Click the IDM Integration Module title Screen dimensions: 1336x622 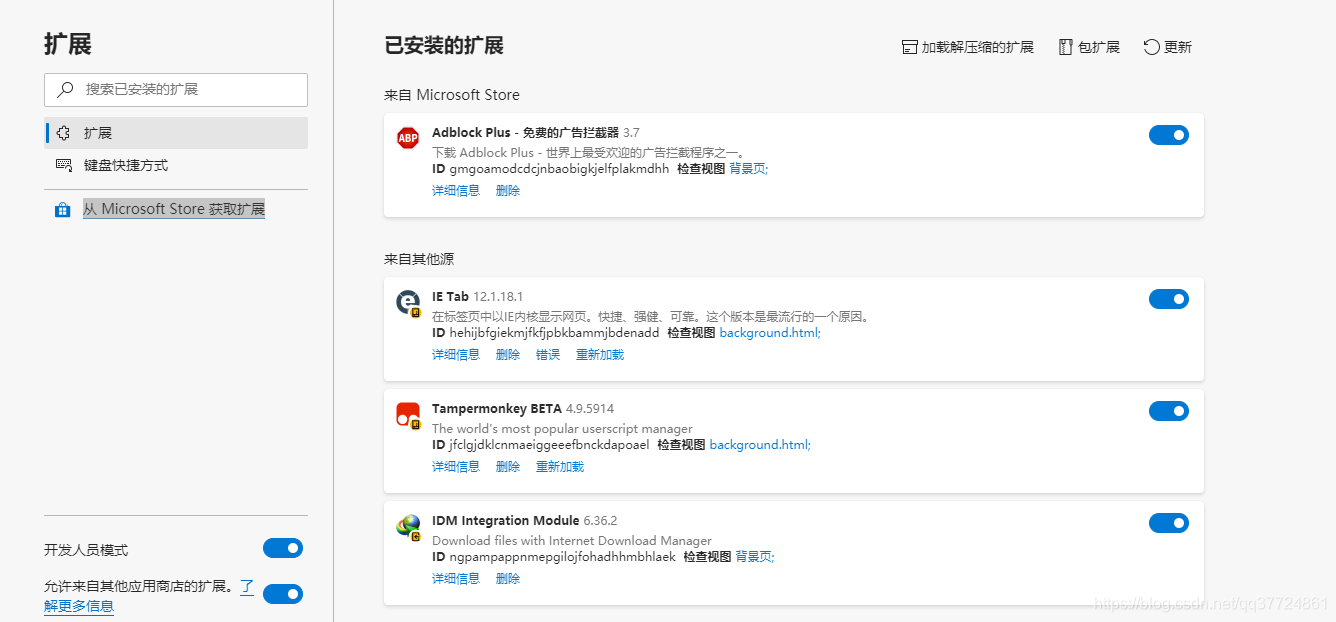click(506, 520)
